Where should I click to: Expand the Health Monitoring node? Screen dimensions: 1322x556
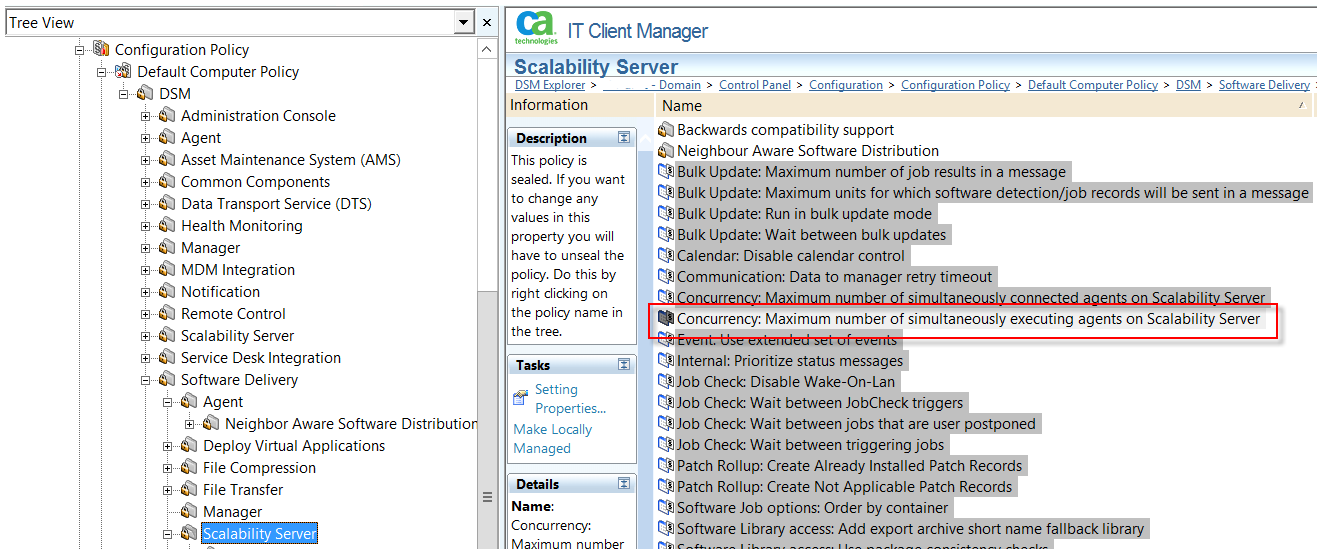(x=145, y=226)
